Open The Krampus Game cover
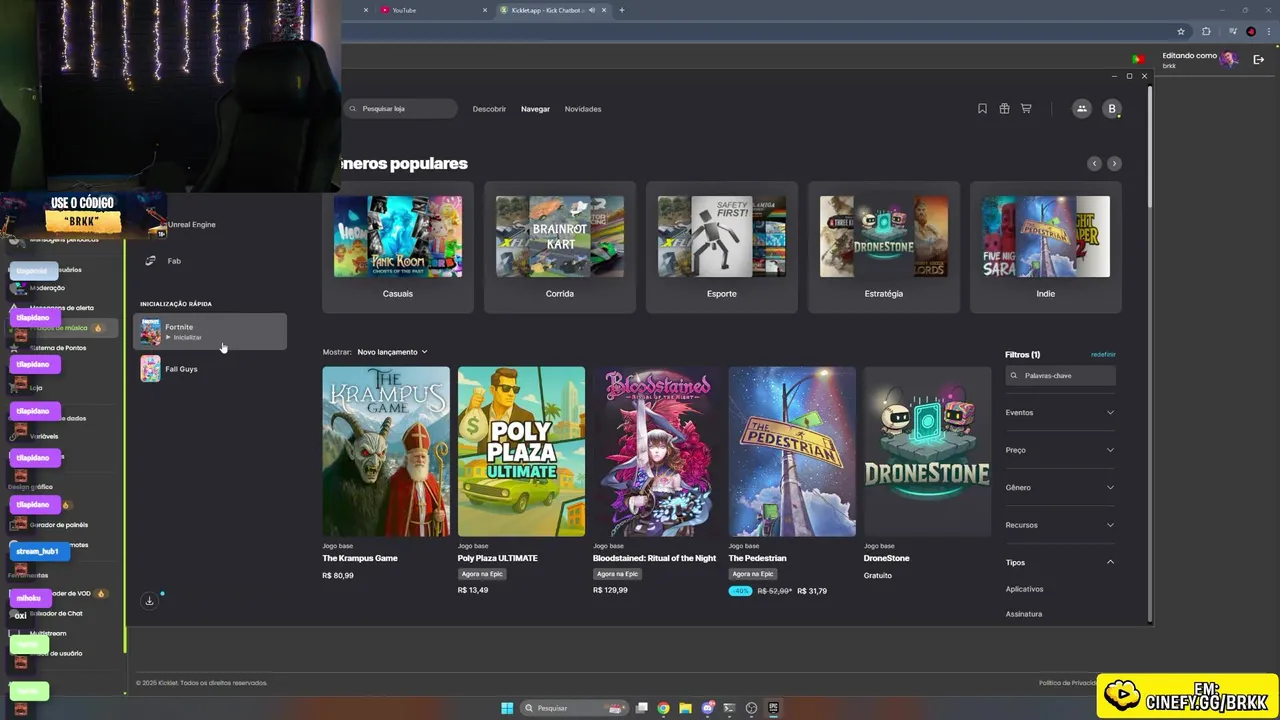 click(x=386, y=451)
